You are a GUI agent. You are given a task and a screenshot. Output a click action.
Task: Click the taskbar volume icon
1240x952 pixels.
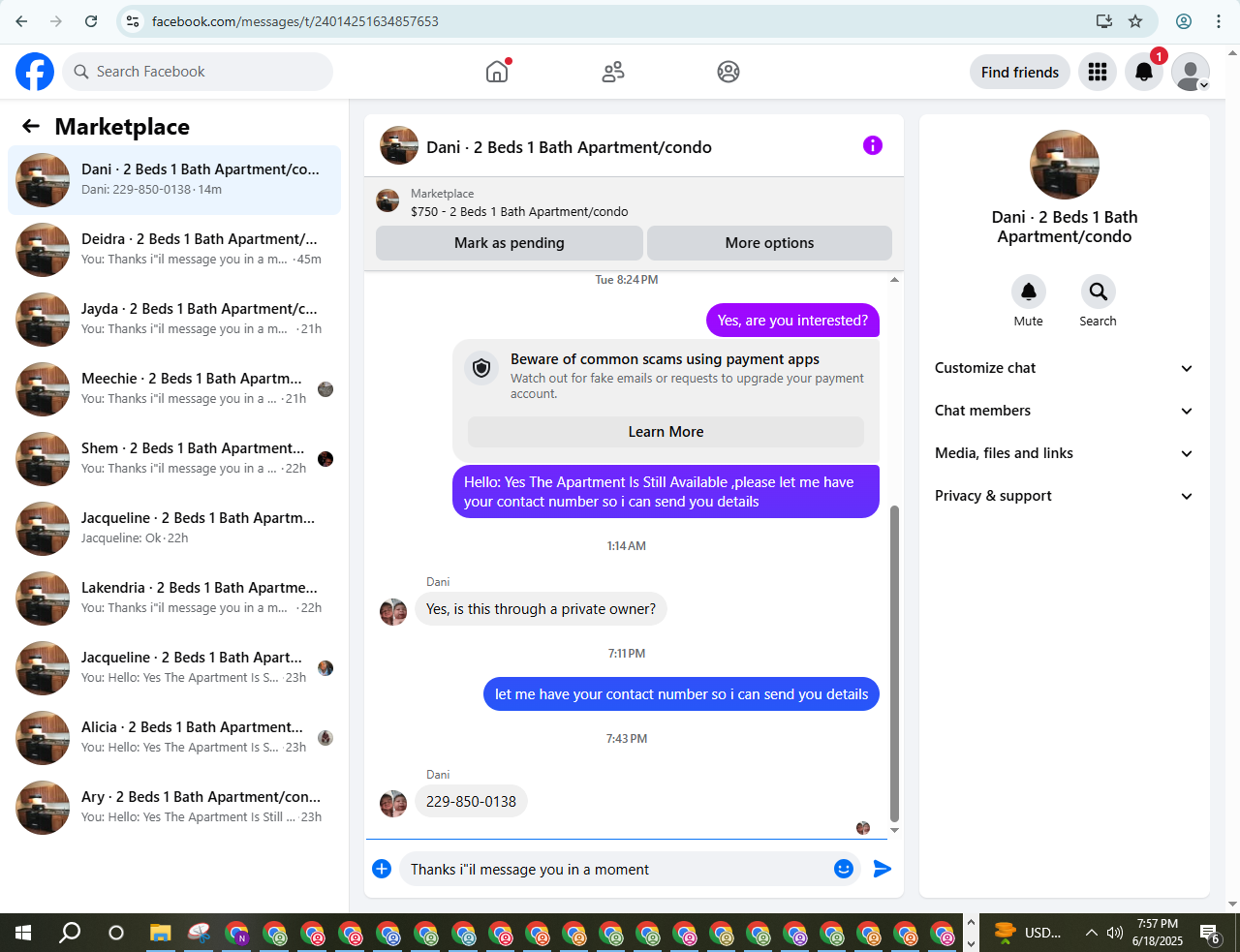pyautogui.click(x=1115, y=933)
